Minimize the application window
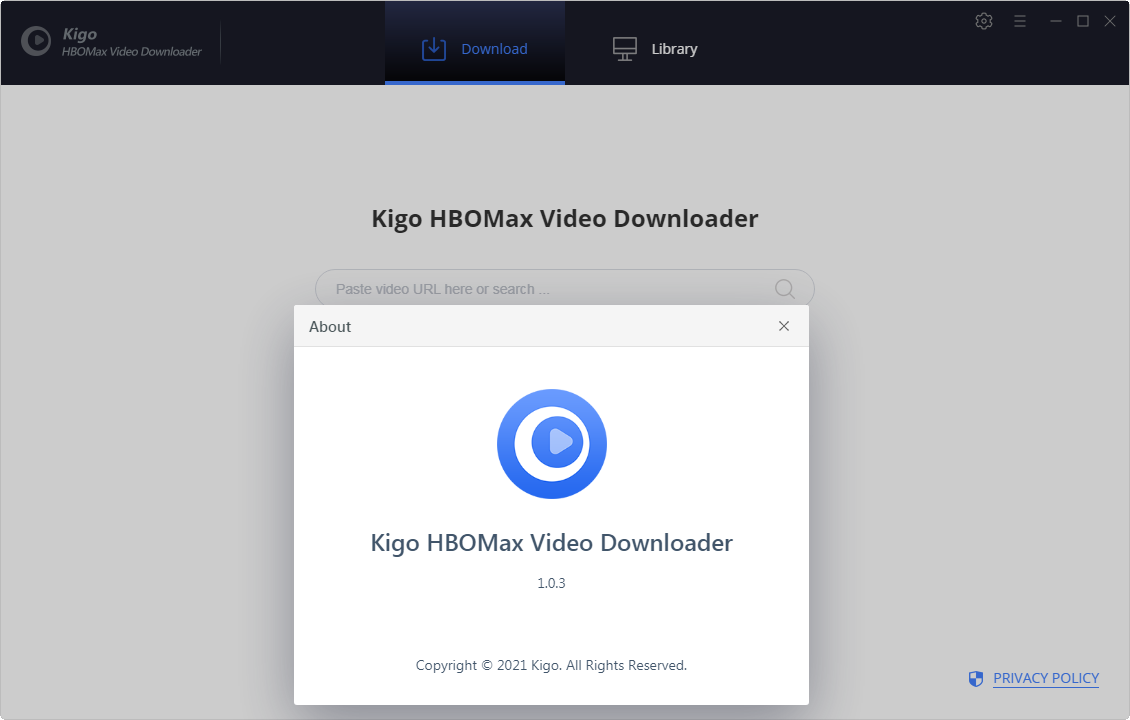The image size is (1130, 720). coord(1056,21)
